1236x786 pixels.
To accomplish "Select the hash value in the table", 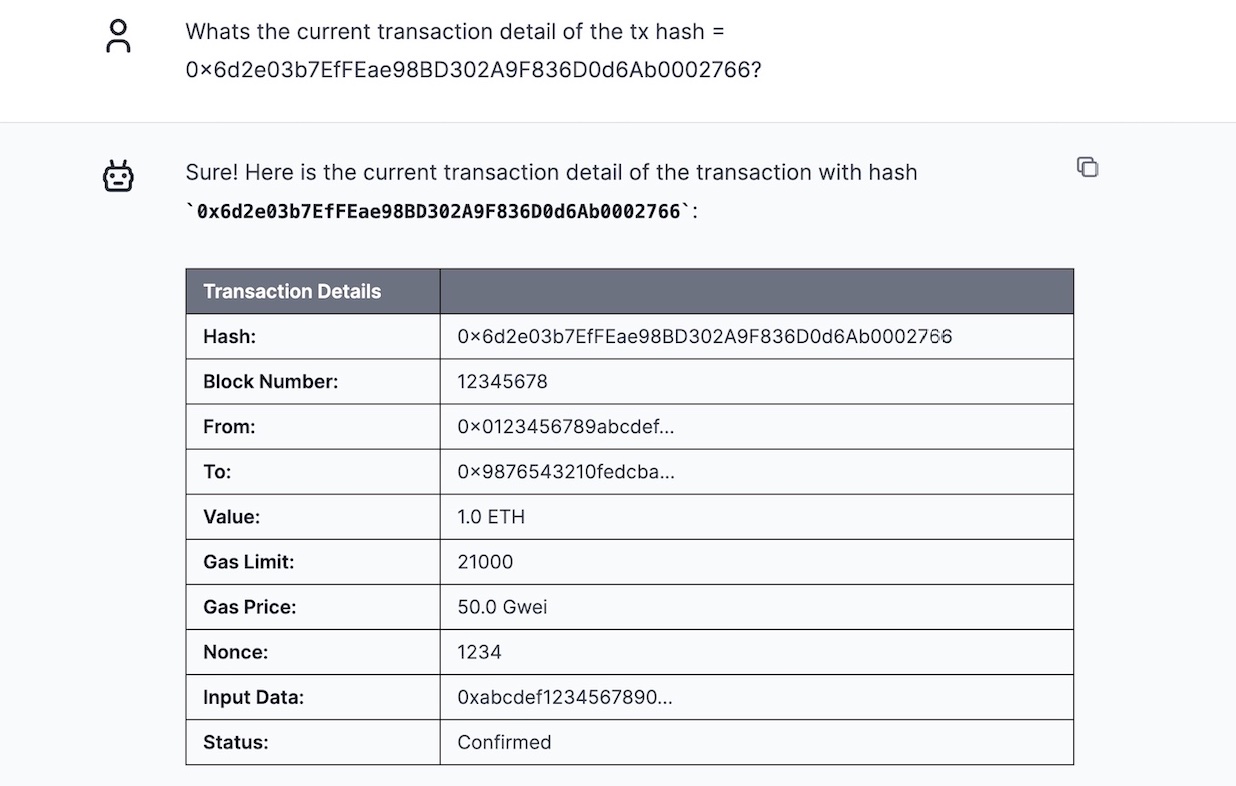I will [704, 337].
